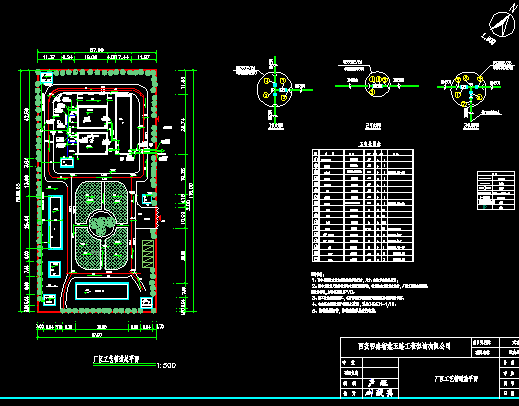Click the middle straight-pipe node detail
This screenshot has width=519, height=406.
tap(377, 84)
